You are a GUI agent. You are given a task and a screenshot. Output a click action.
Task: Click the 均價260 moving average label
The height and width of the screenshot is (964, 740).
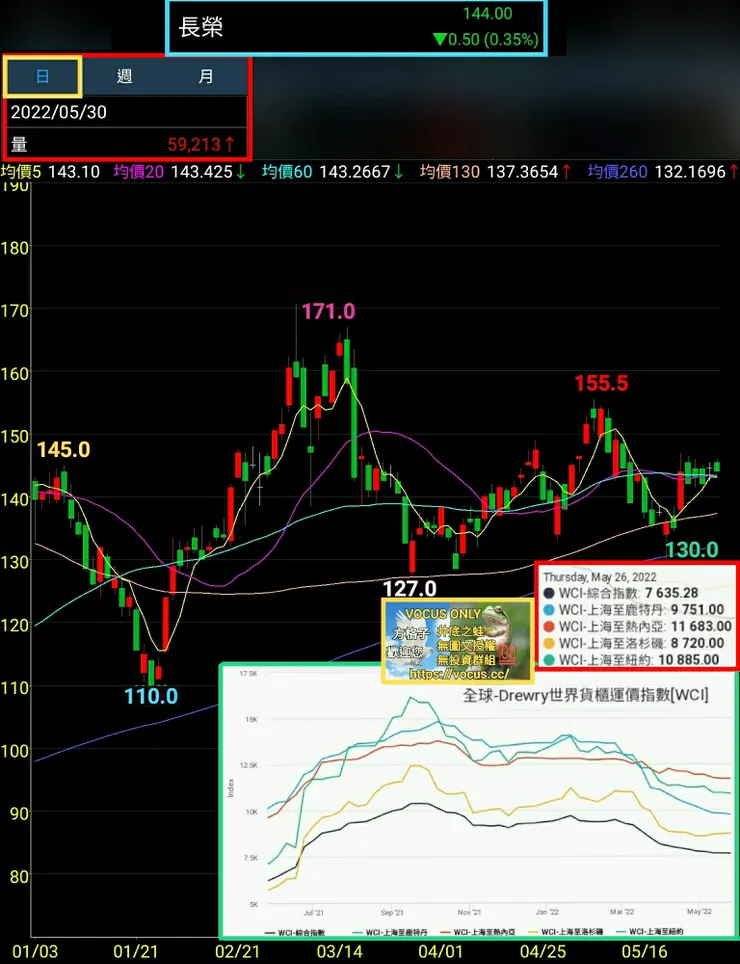click(617, 172)
